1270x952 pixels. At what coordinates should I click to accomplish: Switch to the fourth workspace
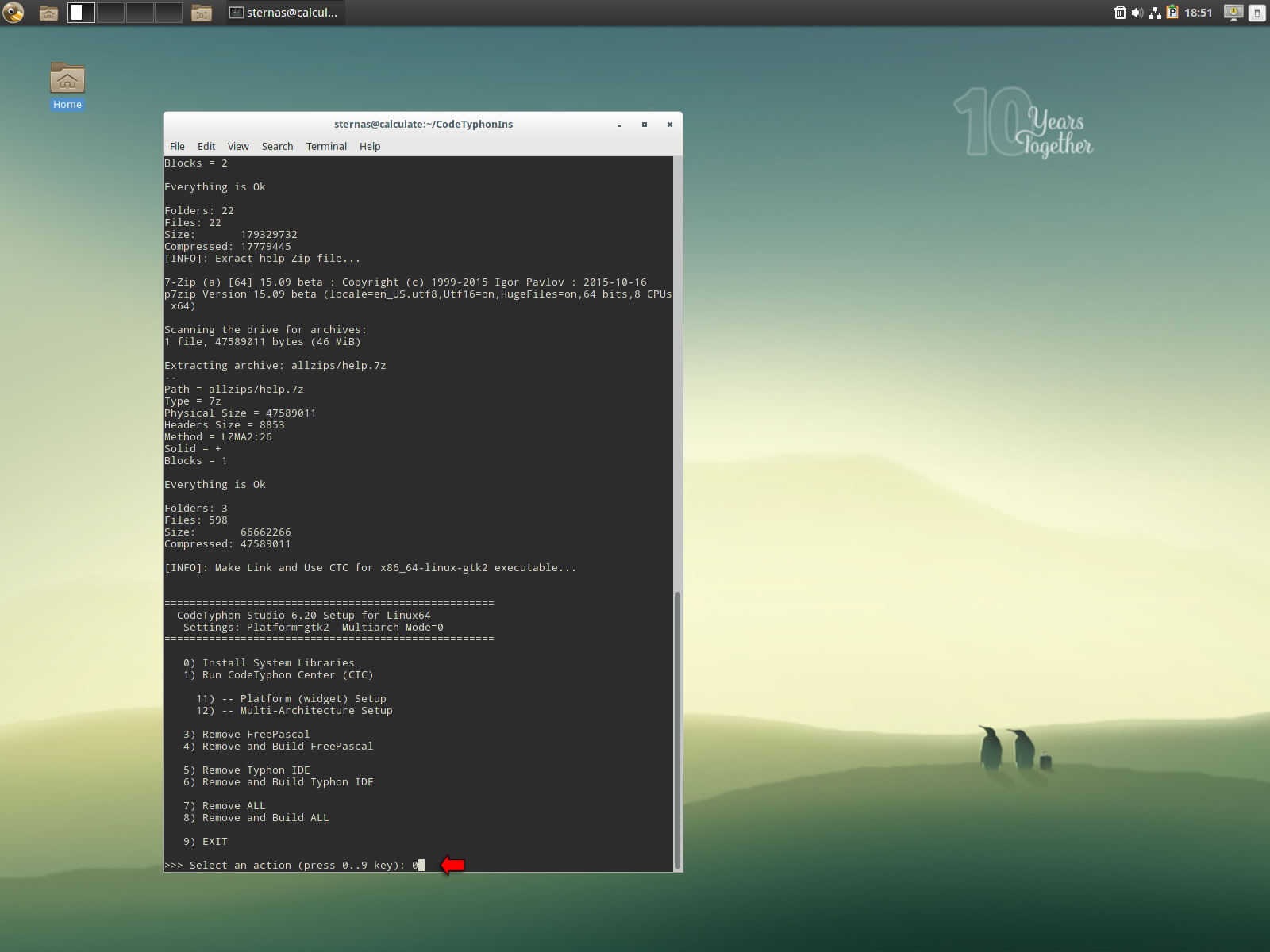[167, 13]
